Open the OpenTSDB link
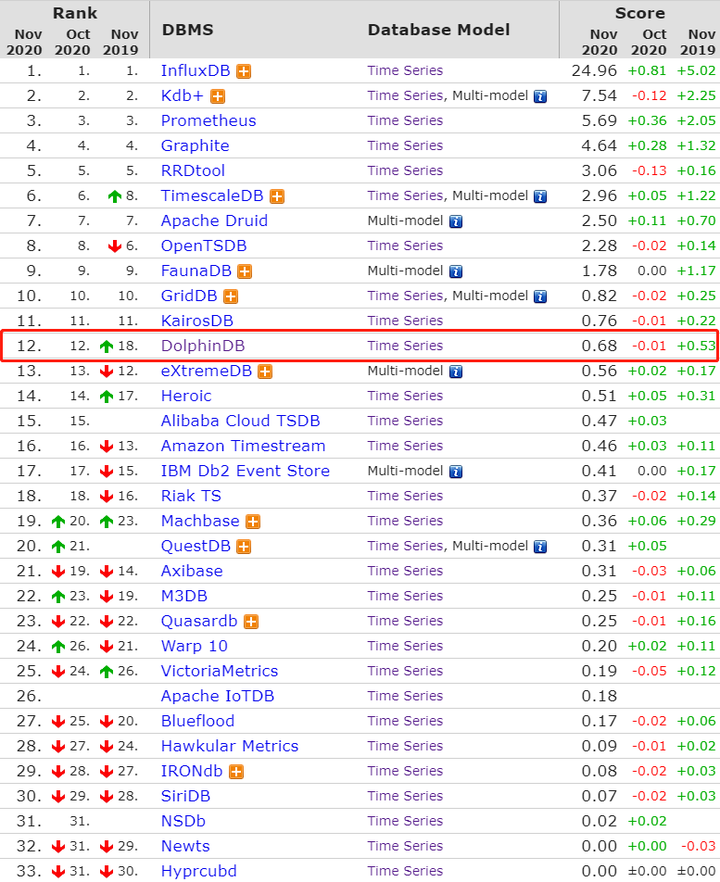The width and height of the screenshot is (720, 882). pos(204,246)
